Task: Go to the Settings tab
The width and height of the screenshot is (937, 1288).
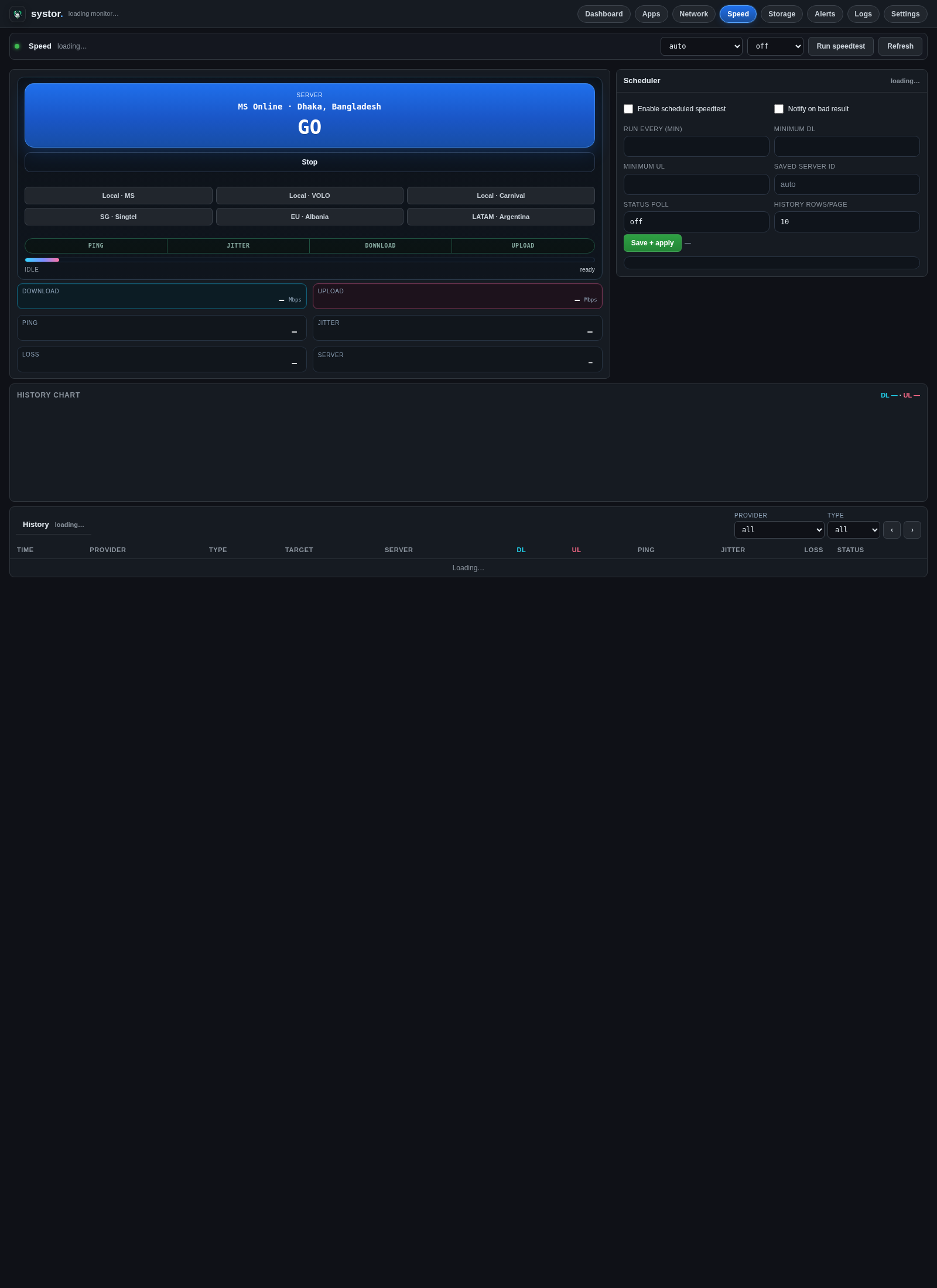Action: click(x=905, y=14)
